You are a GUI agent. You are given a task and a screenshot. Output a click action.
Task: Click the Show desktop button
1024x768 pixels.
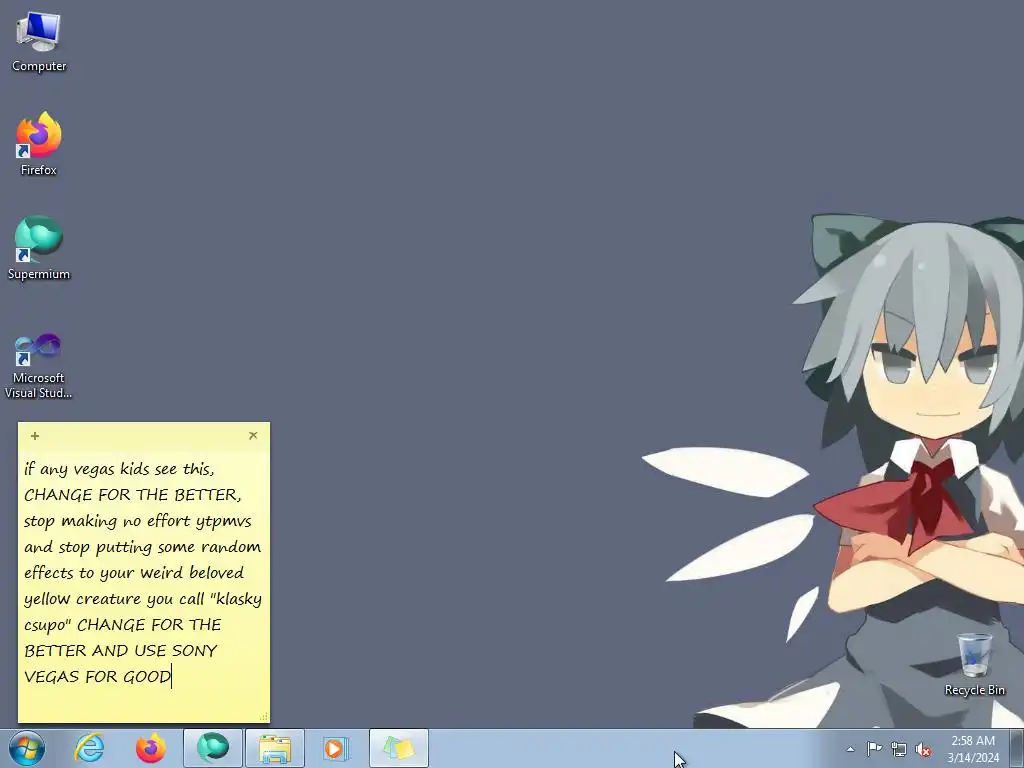pyautogui.click(x=1017, y=748)
